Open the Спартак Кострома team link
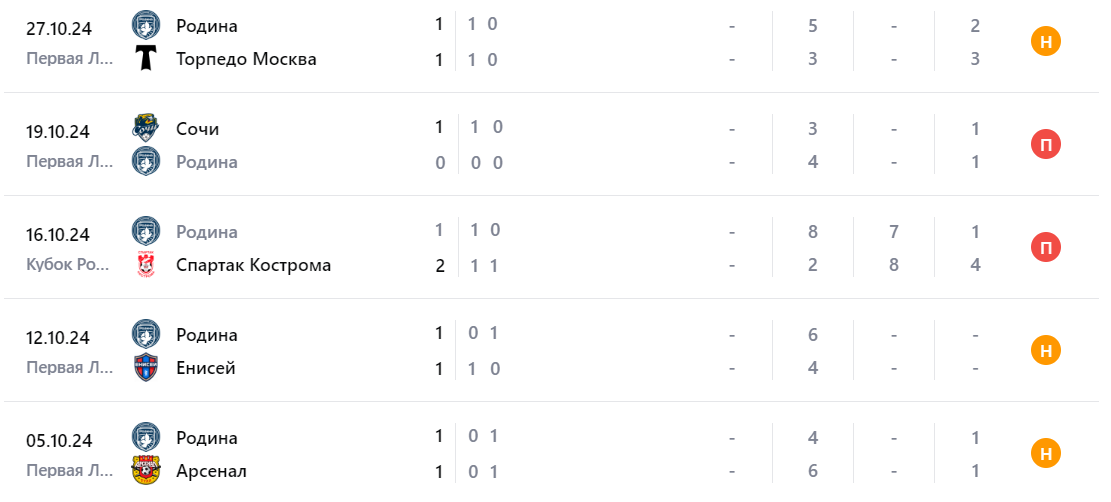The height and width of the screenshot is (502, 1111). [x=253, y=265]
